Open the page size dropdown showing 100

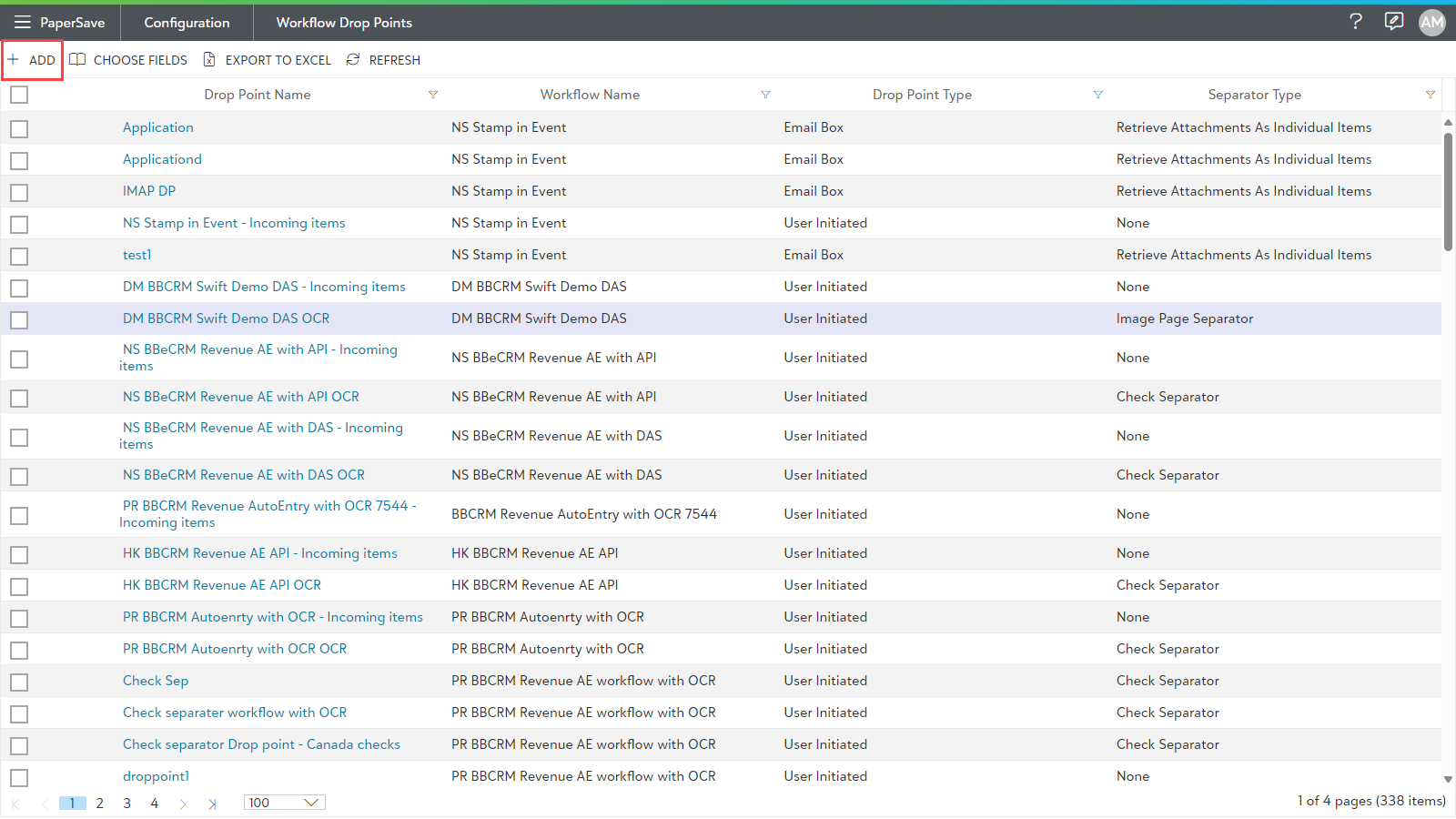click(x=284, y=803)
